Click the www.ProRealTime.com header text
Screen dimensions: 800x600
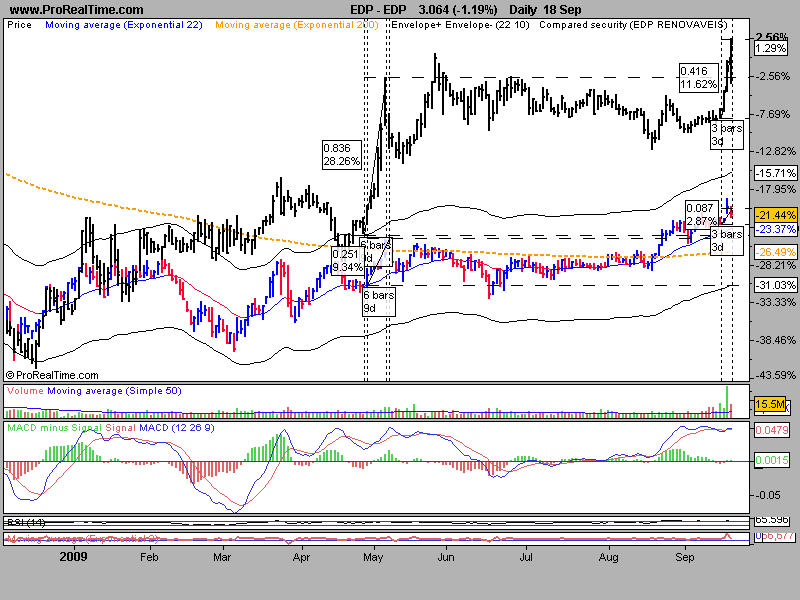tap(77, 10)
